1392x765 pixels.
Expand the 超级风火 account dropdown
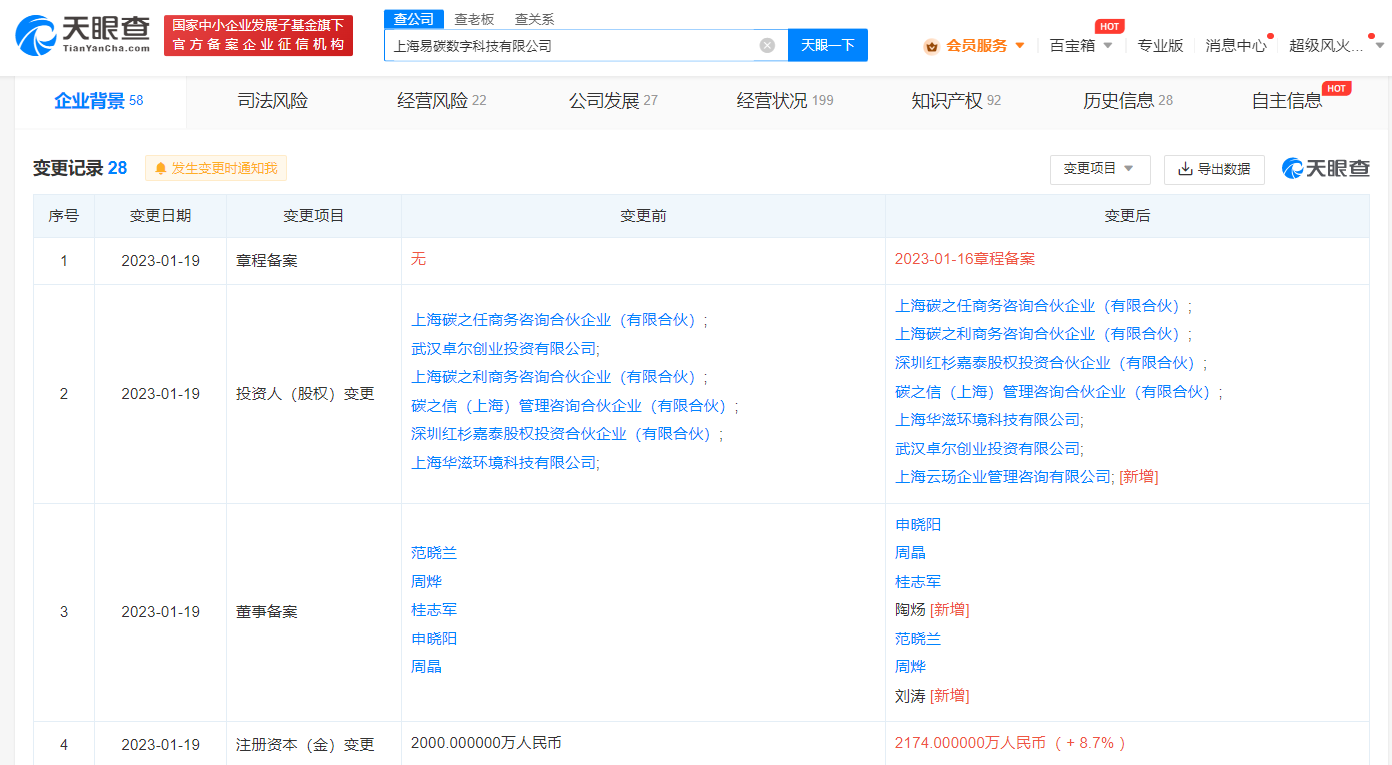pos(1336,45)
